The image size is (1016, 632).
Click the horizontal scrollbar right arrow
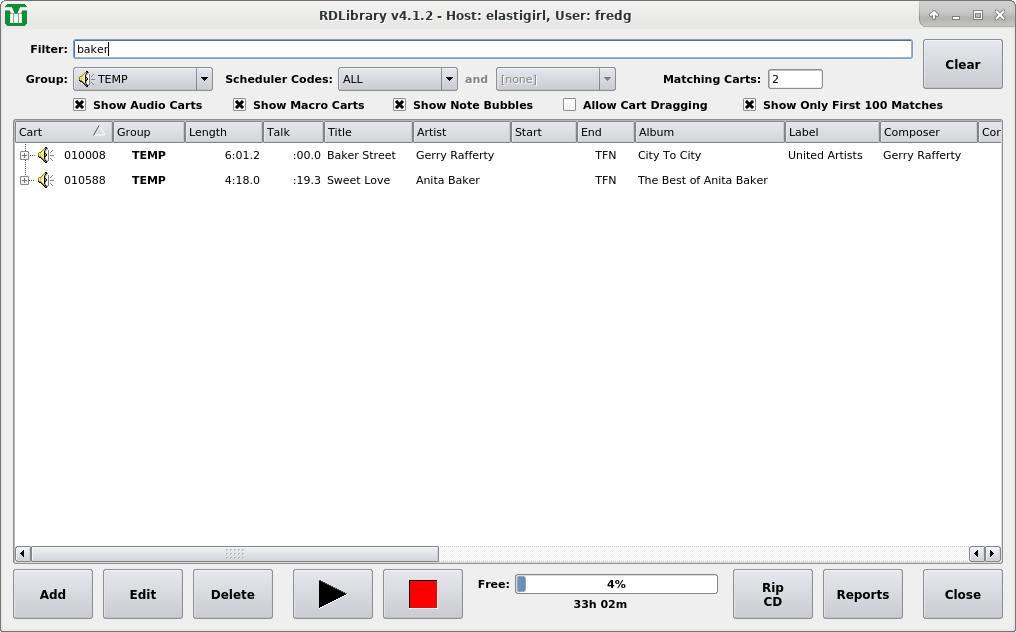tap(992, 554)
